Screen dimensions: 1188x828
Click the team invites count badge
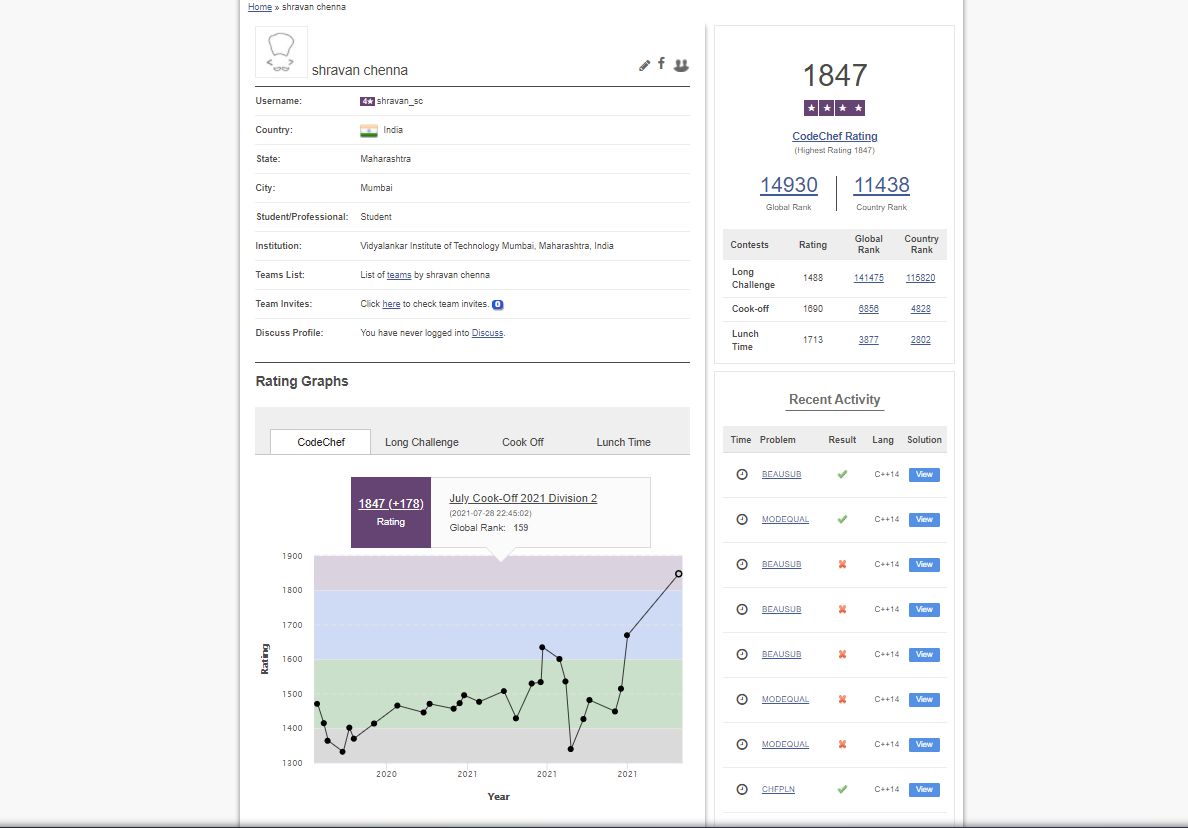coord(498,305)
